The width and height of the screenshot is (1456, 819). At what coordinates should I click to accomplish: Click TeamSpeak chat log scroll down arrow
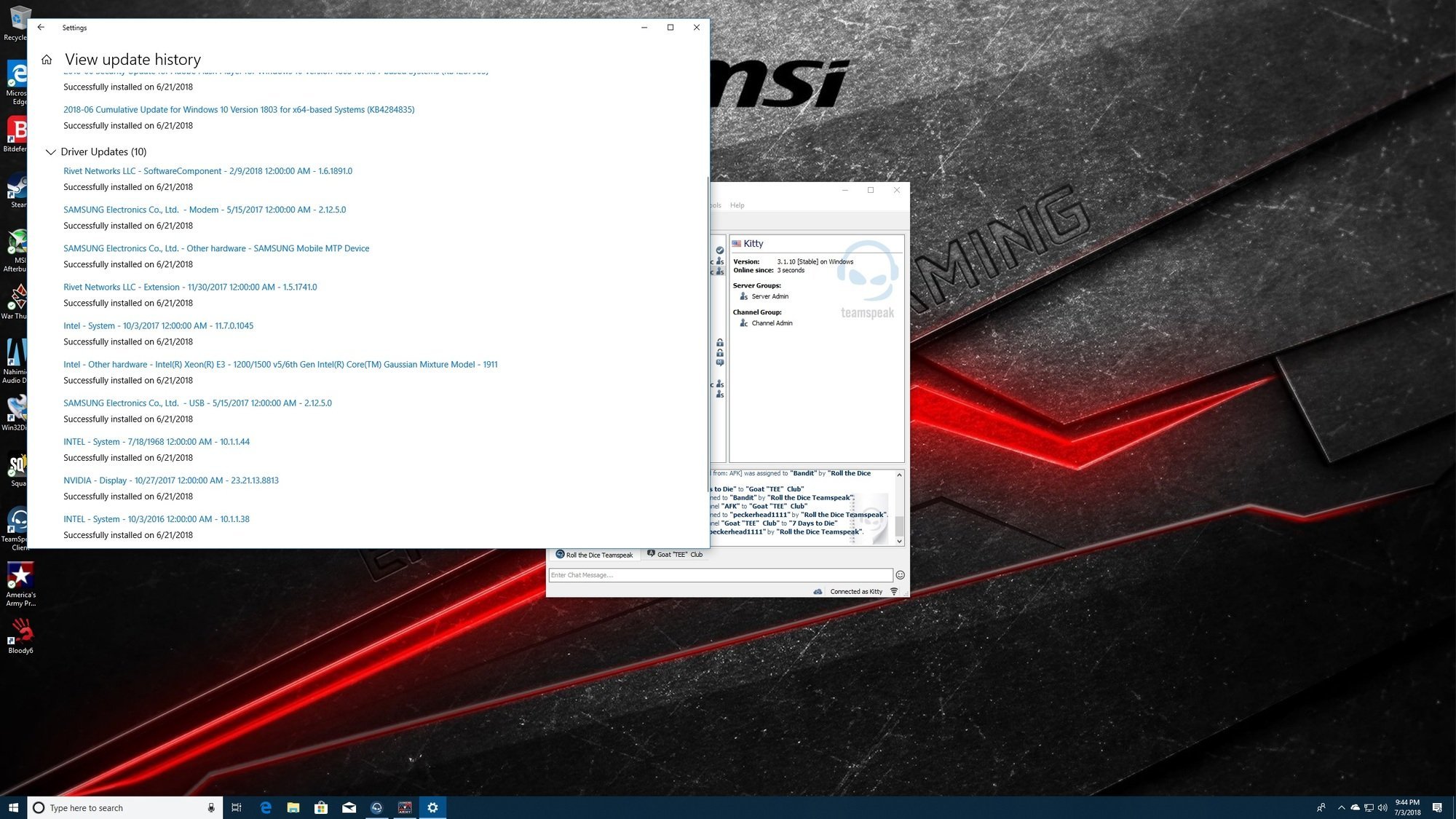point(899,541)
